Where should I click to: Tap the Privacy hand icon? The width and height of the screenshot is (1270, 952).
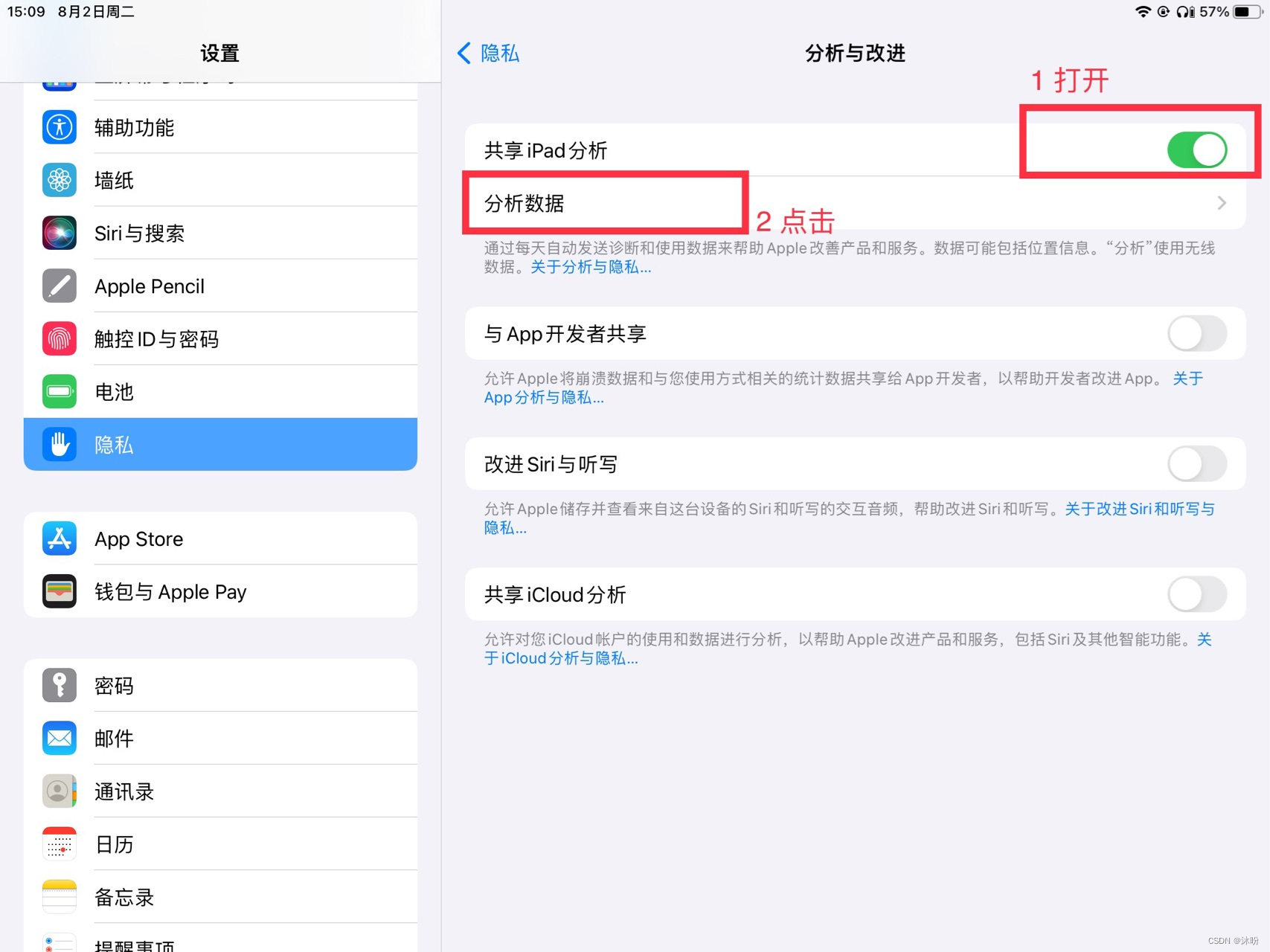(x=60, y=444)
